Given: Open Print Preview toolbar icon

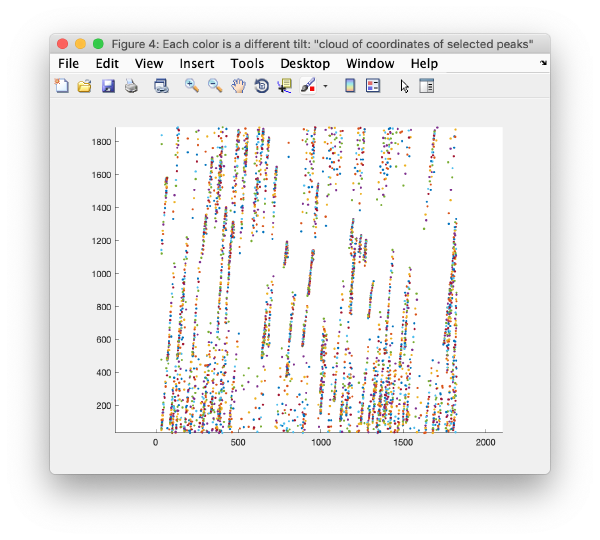Looking at the screenshot, I should point(161,86).
